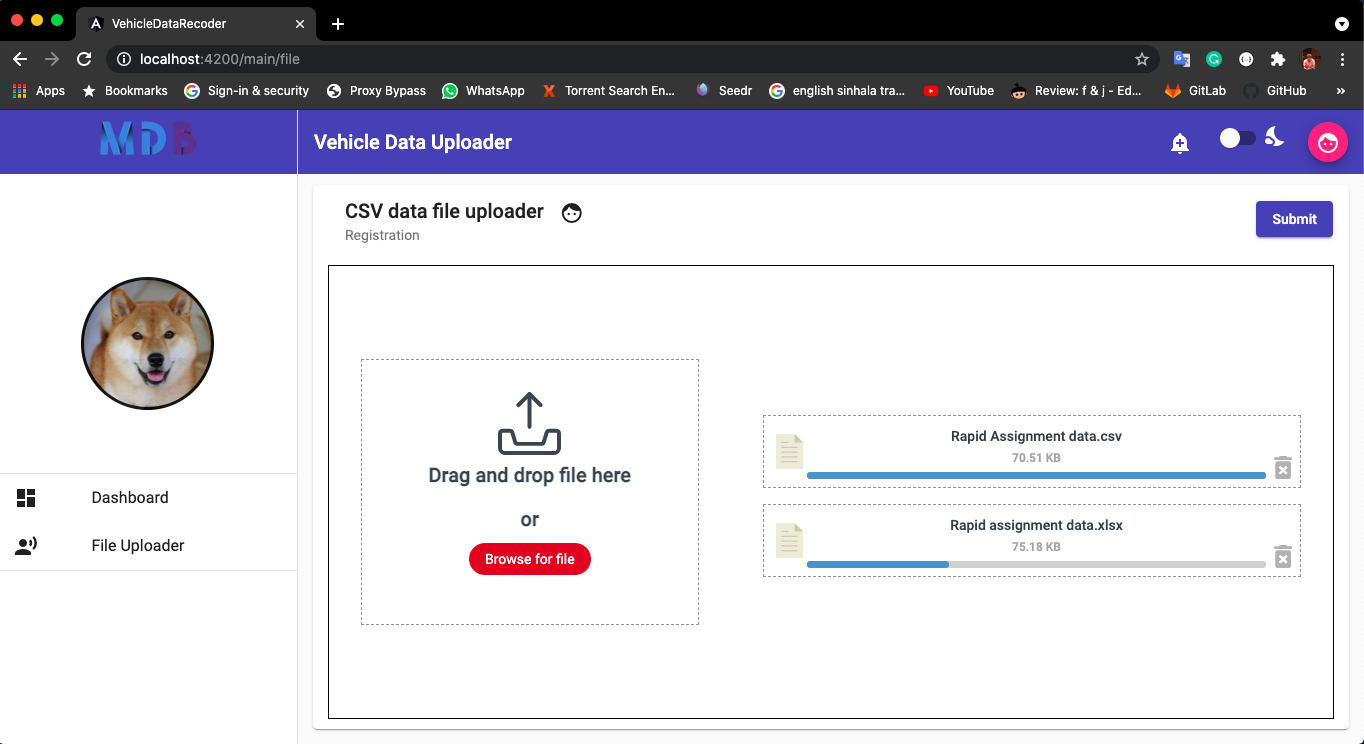The image size is (1364, 744).
Task: Open the Apps bookmark
Action: [x=39, y=91]
